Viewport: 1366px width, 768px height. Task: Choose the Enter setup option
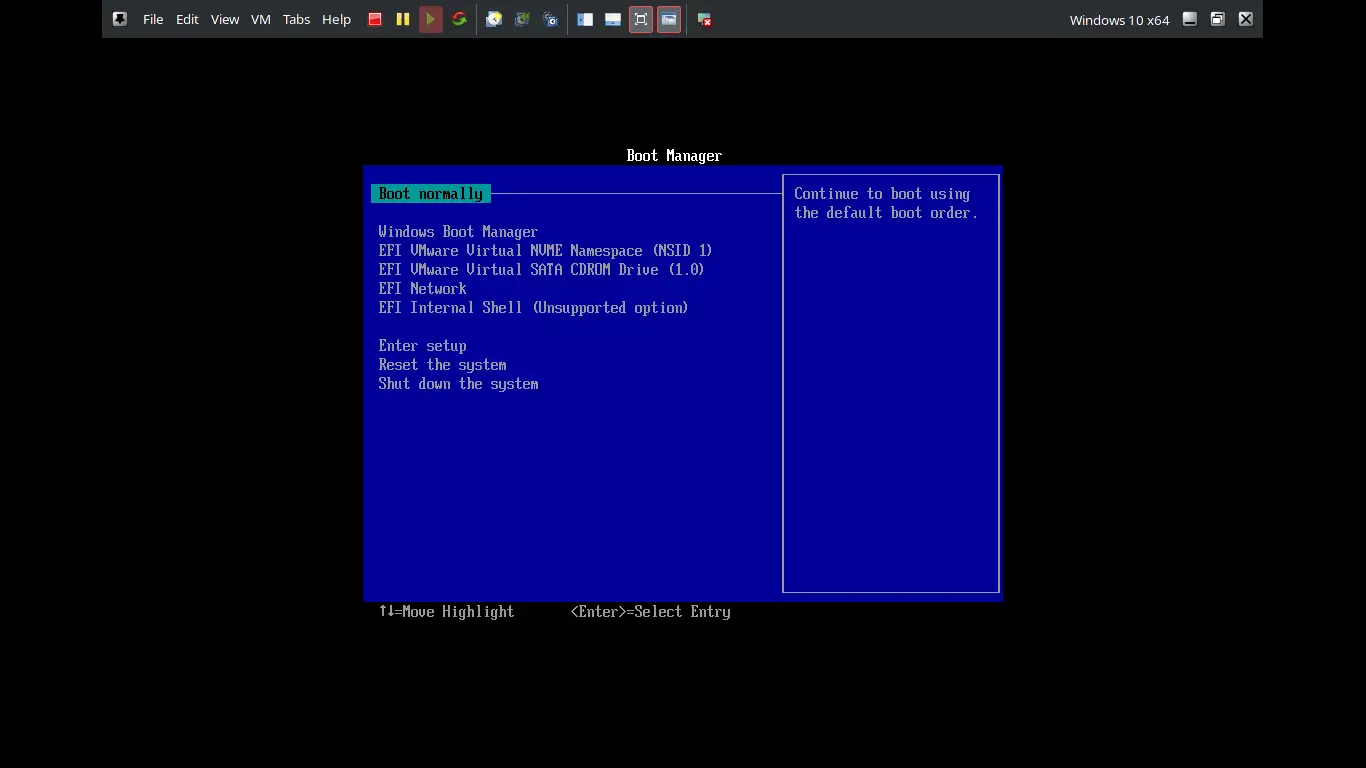[422, 346]
